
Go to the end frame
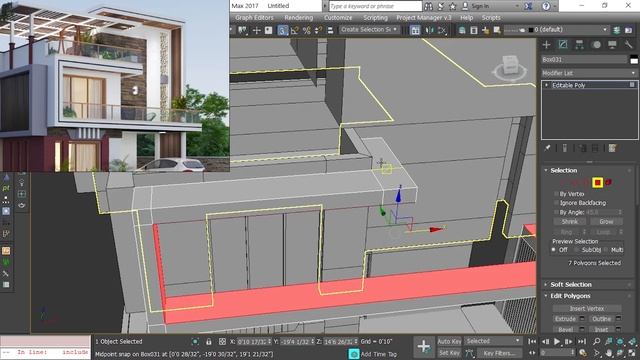[582, 341]
